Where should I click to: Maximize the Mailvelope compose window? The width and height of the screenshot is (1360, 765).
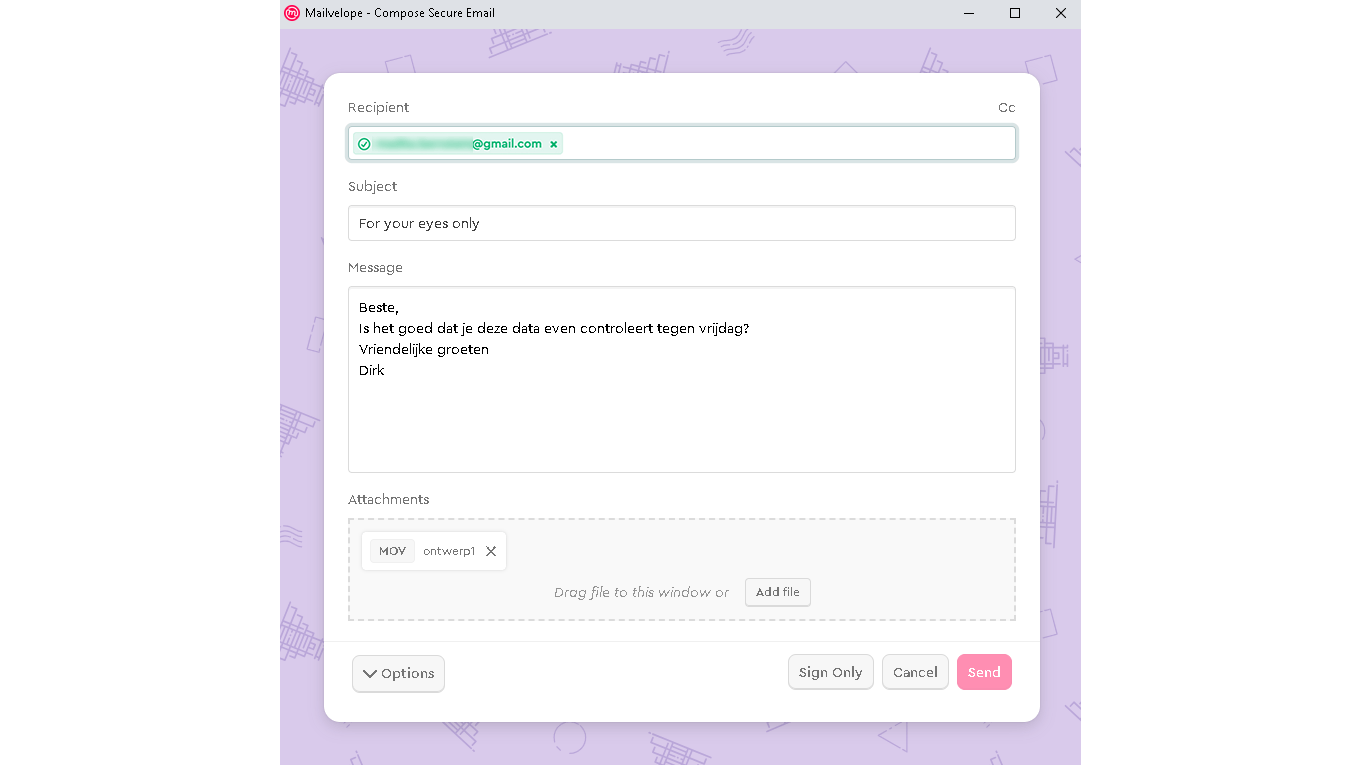coord(1015,13)
